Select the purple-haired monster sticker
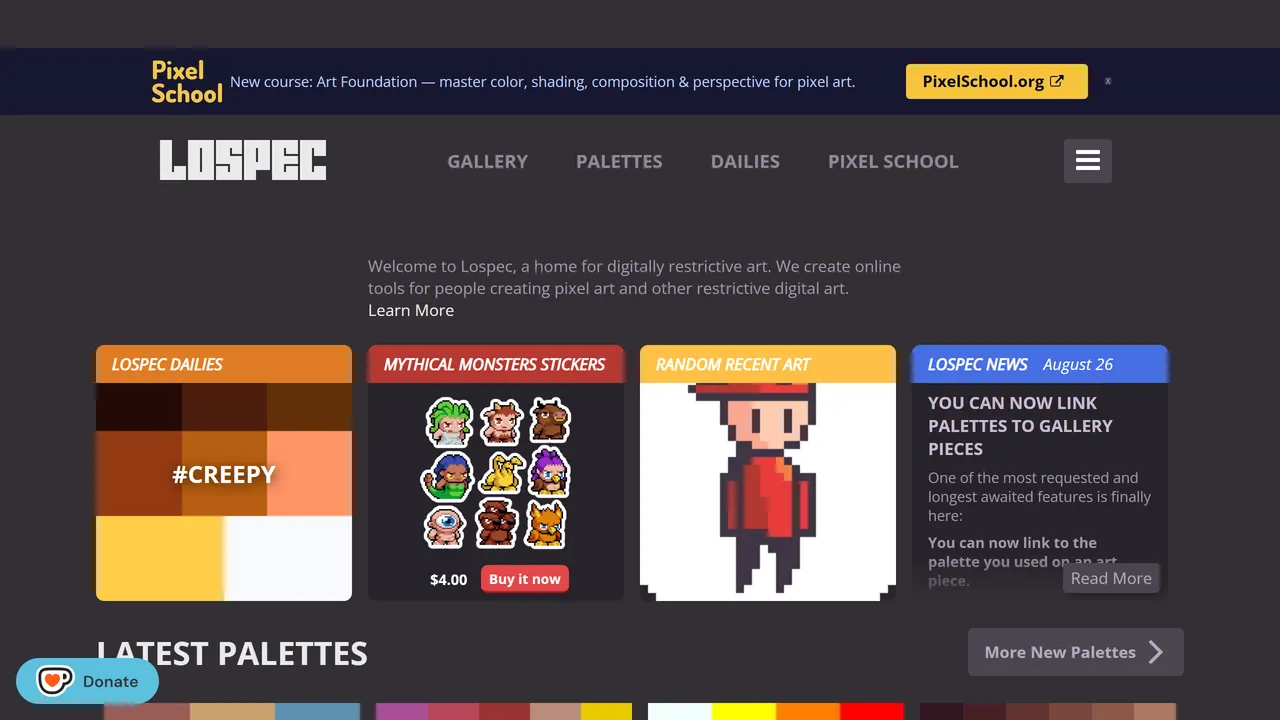Screen dimensions: 1280x720 [548, 472]
